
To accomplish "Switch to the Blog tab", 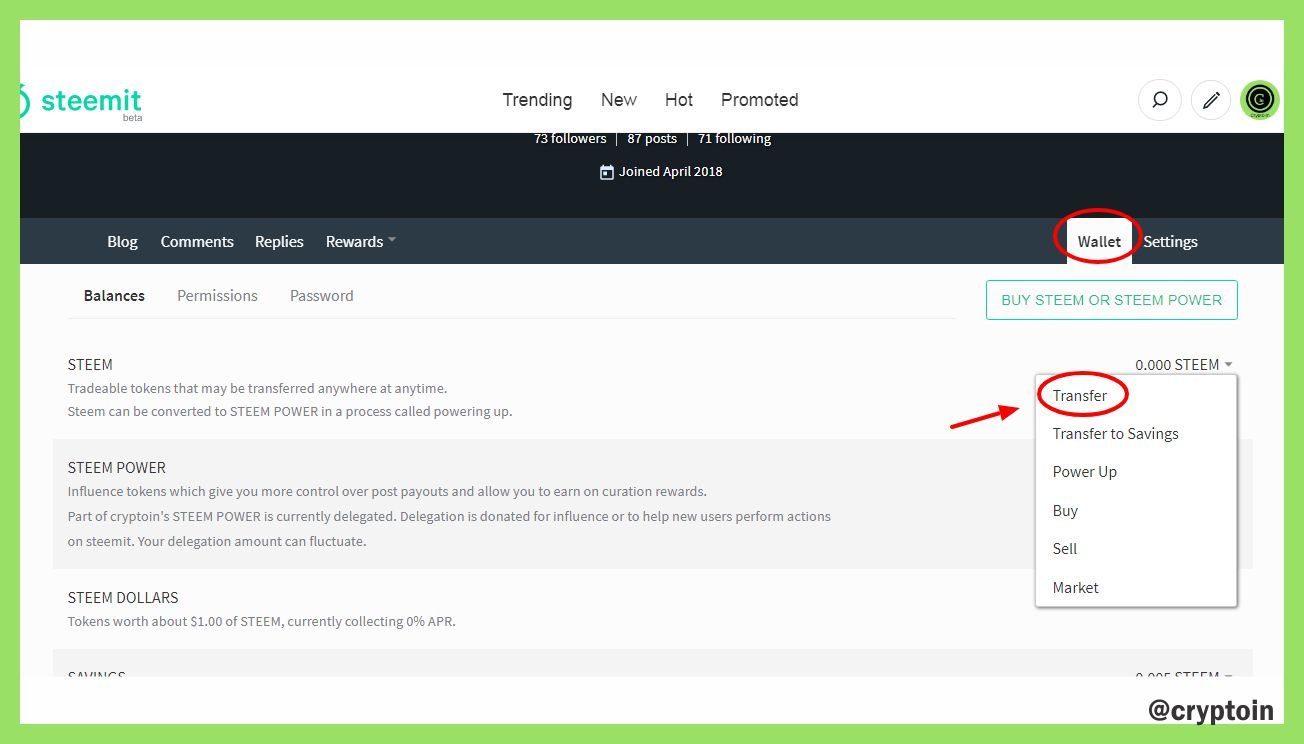I will coord(122,241).
